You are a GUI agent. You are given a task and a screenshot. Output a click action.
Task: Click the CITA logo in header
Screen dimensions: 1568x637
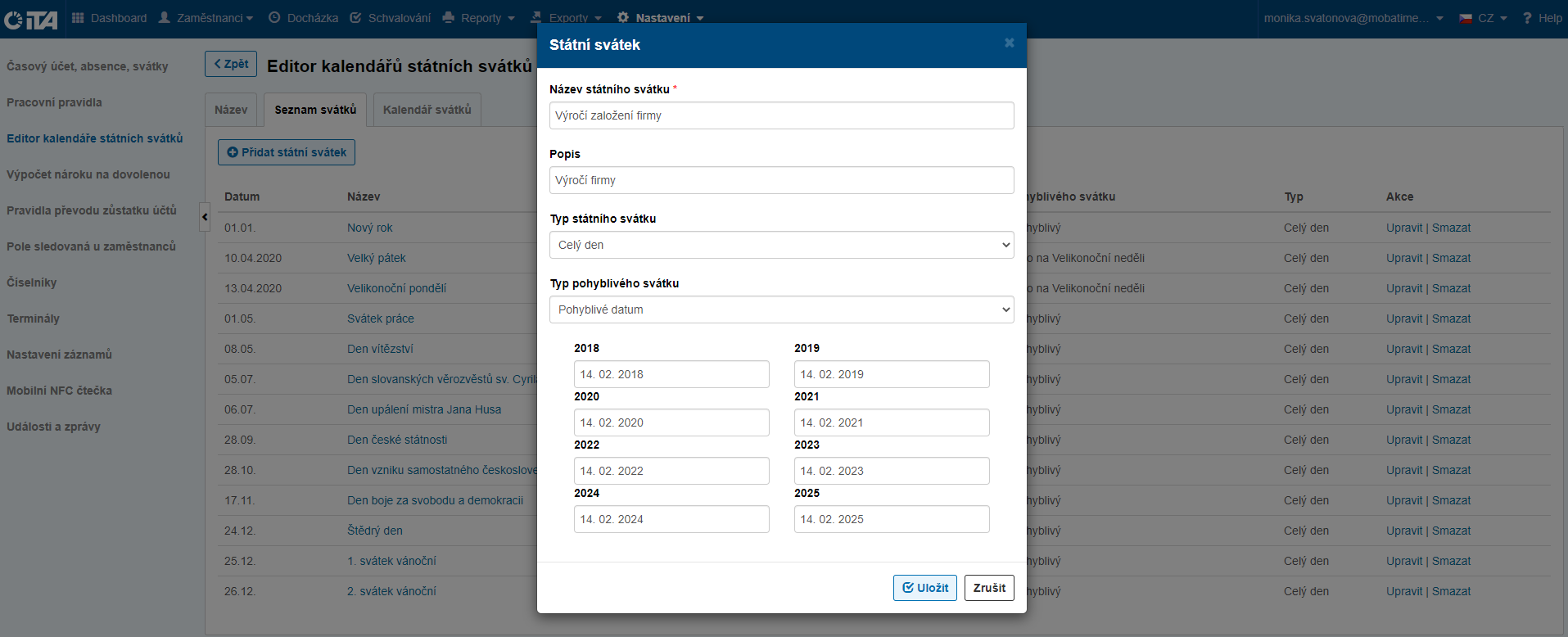[x=30, y=19]
